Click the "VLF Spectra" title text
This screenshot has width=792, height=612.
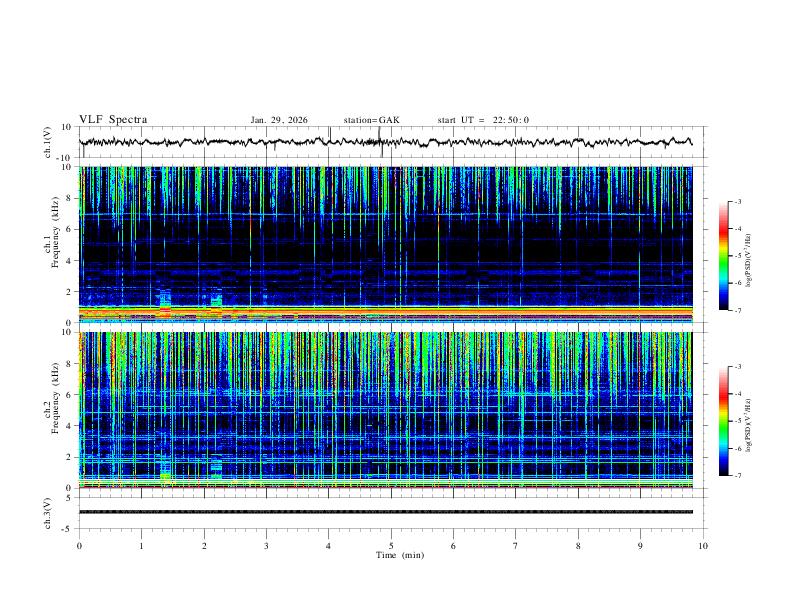pyautogui.click(x=113, y=120)
